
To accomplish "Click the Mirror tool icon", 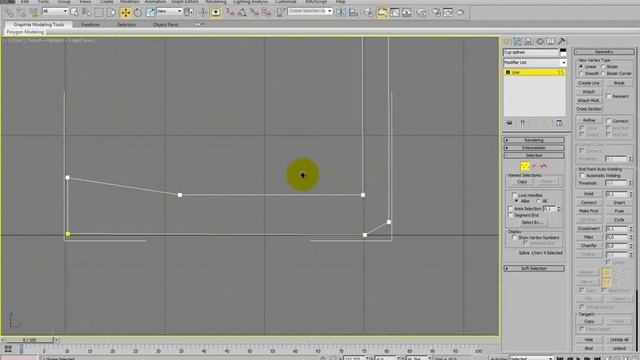I will (341, 13).
